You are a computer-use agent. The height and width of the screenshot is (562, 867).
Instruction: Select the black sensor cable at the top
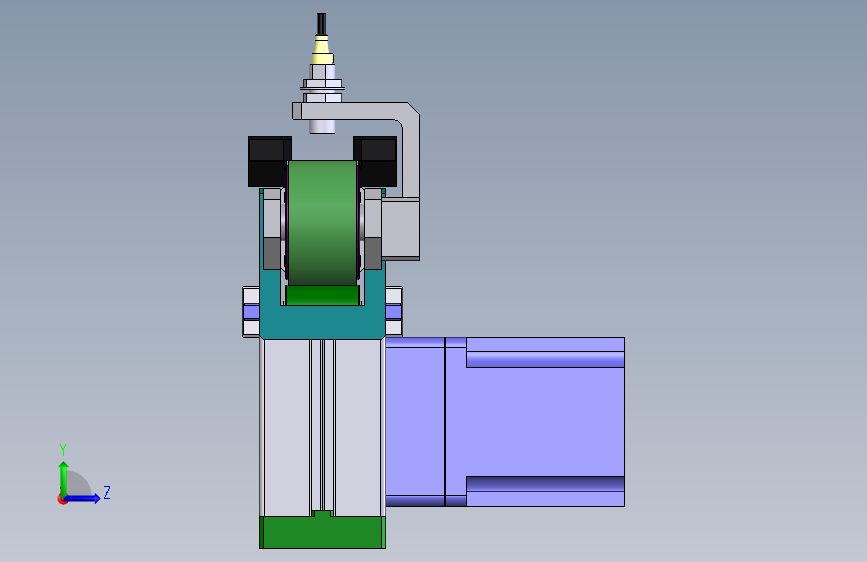[x=321, y=24]
